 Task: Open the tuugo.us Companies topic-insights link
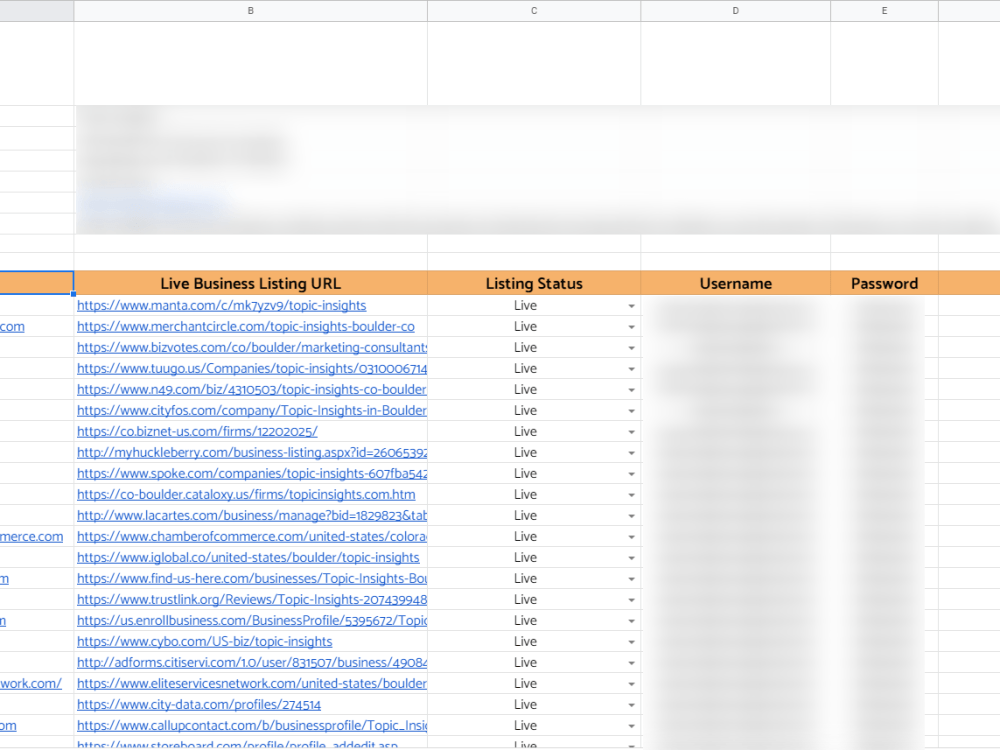pos(252,369)
